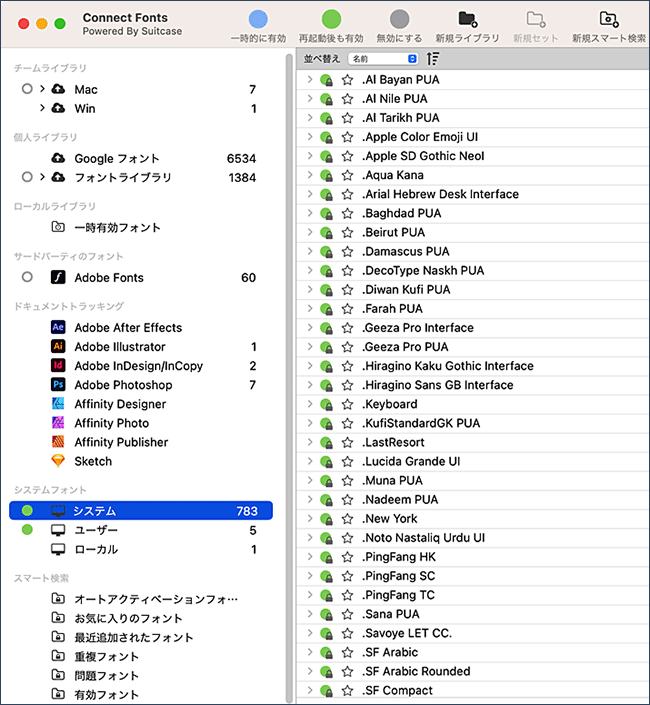Click the green permanent activate button

click(331, 19)
